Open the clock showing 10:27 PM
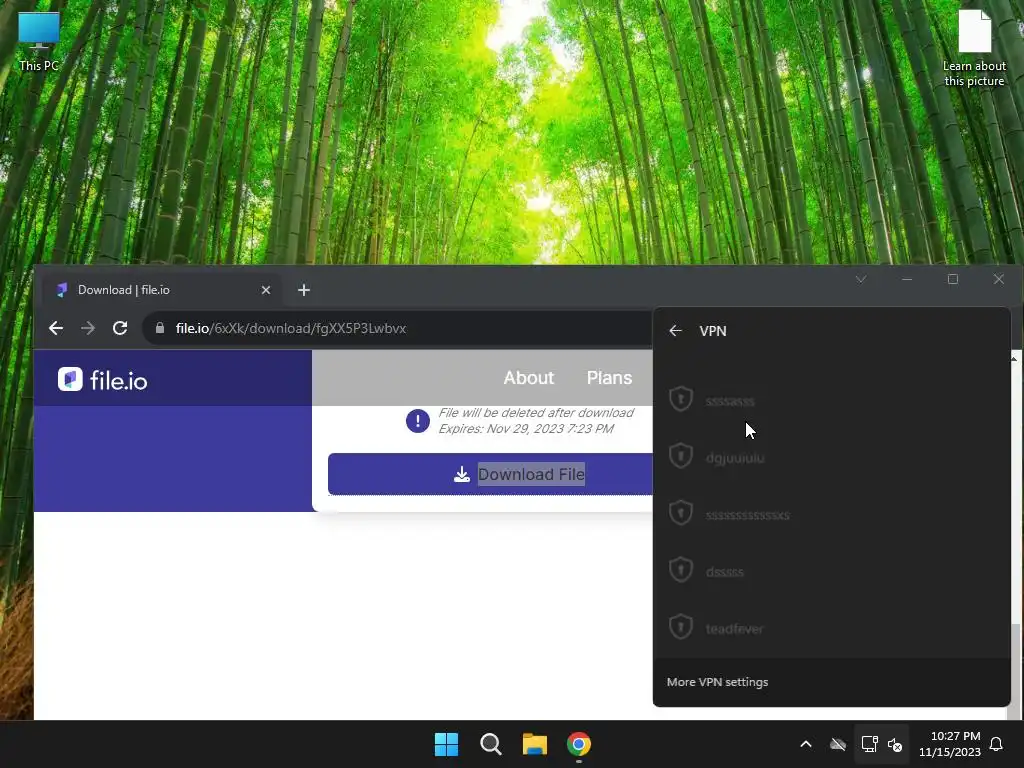The height and width of the screenshot is (768, 1024). 950,744
